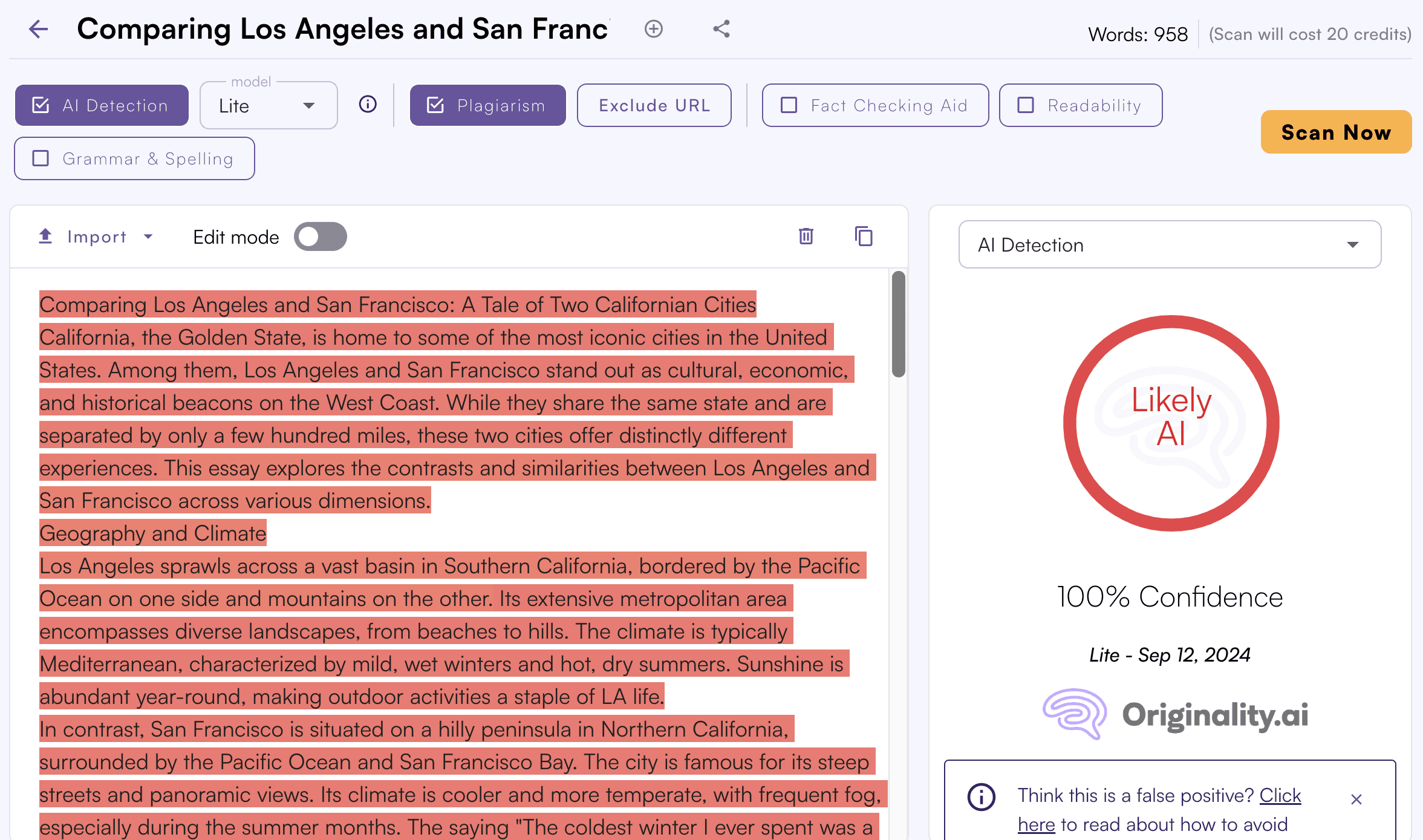Screen dimensions: 1423x840
Task: Expand the Import dropdown arrow
Action: coord(148,236)
